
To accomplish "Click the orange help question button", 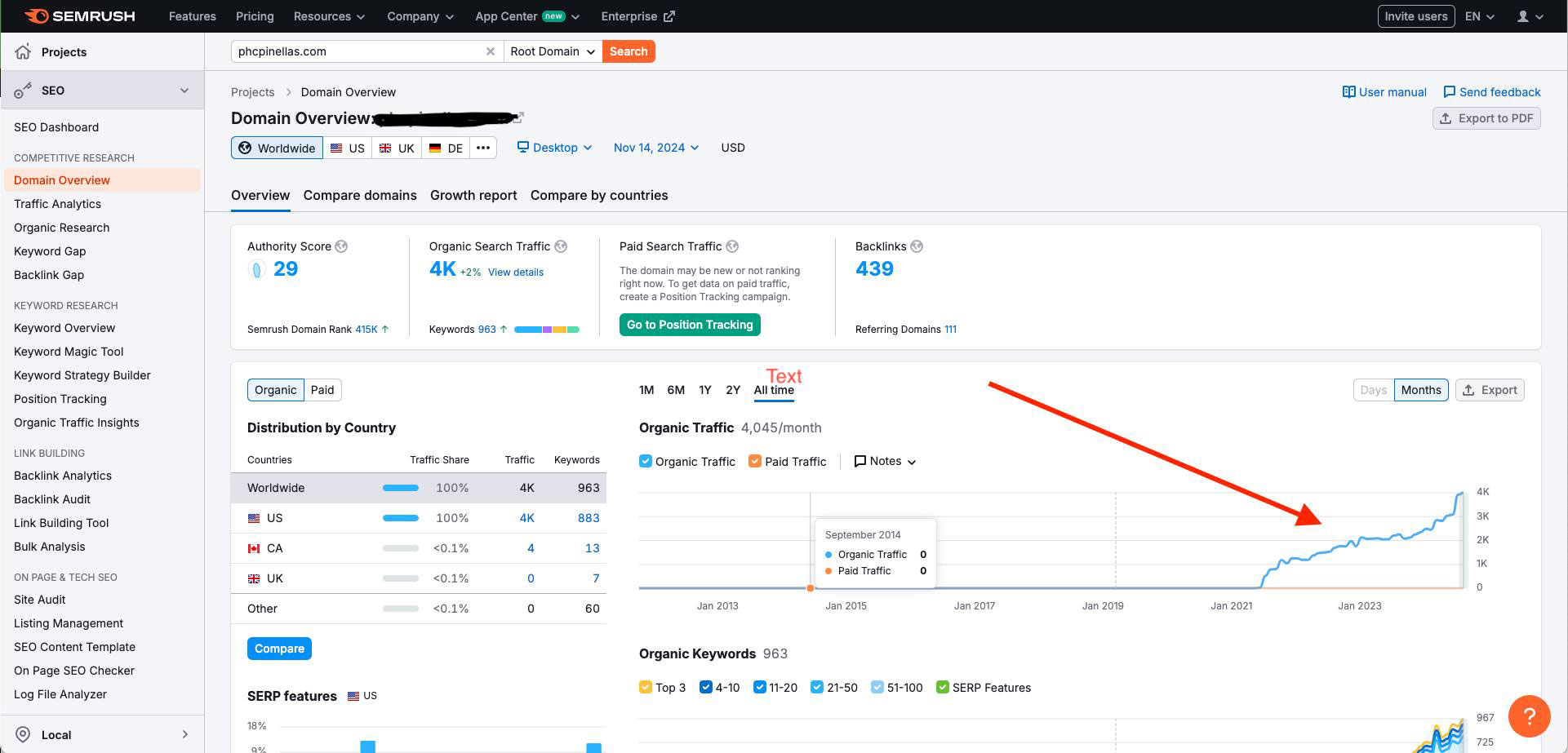I will tap(1529, 715).
